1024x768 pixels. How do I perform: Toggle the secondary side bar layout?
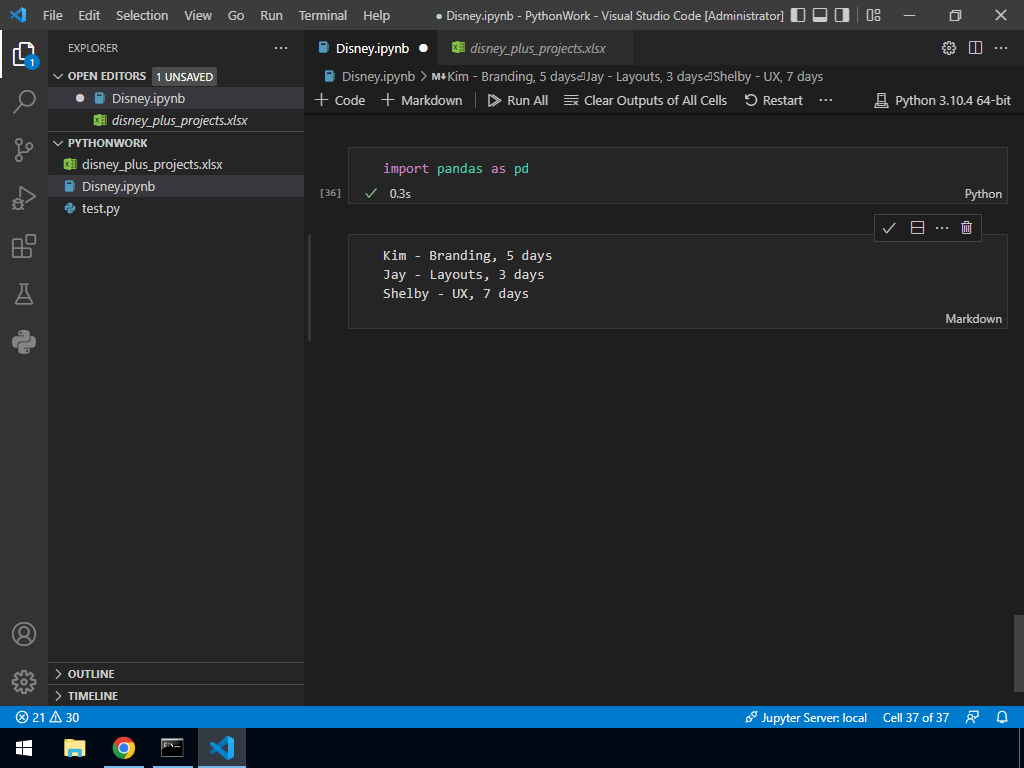(842, 16)
